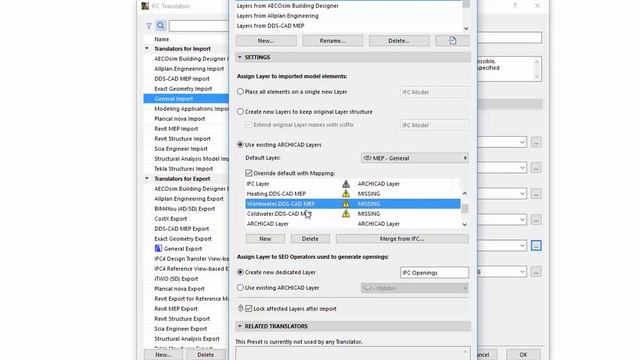Select Layers from DDS-CAD MEP preset

(x=270, y=25)
